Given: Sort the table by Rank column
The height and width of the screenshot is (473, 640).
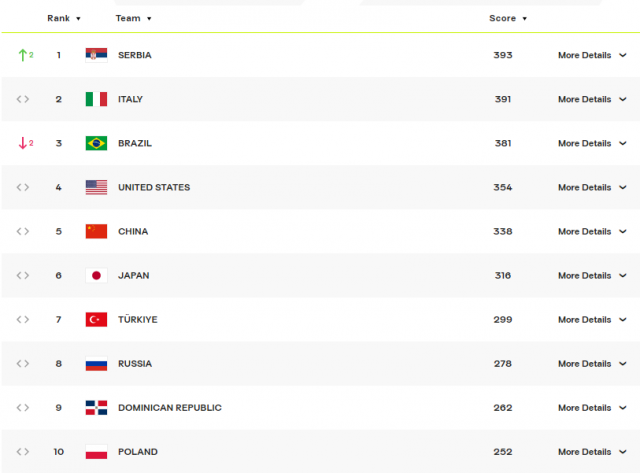Looking at the screenshot, I should pyautogui.click(x=64, y=18).
